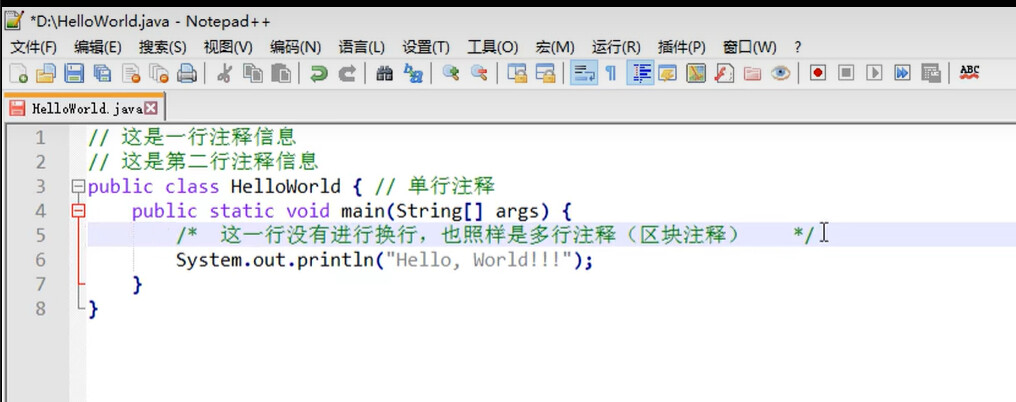
Task: Close the current document via toolbar icon
Action: coord(130,73)
